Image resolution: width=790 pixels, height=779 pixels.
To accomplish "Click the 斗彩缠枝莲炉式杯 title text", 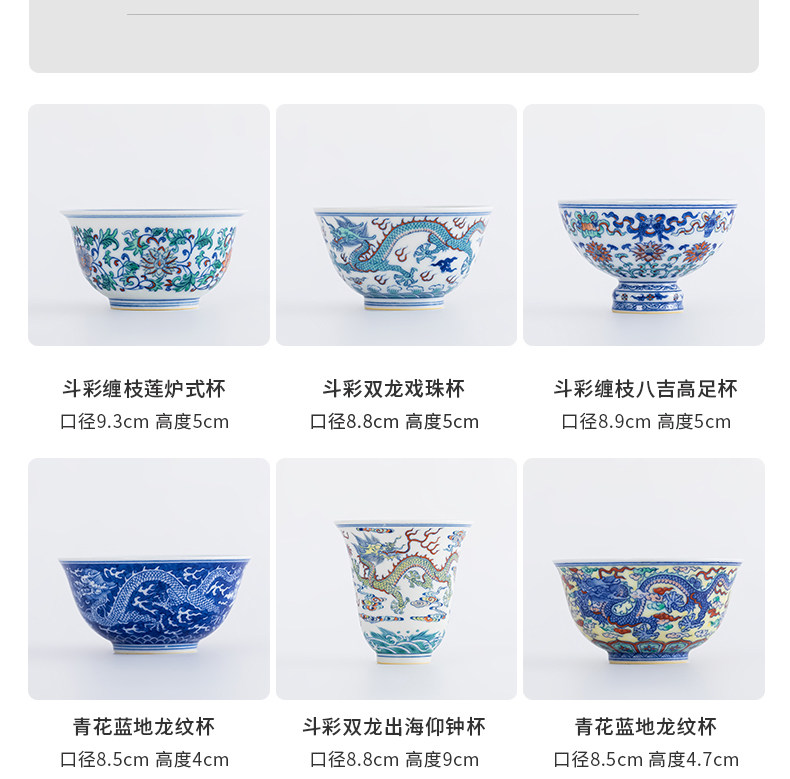I will coord(144,389).
